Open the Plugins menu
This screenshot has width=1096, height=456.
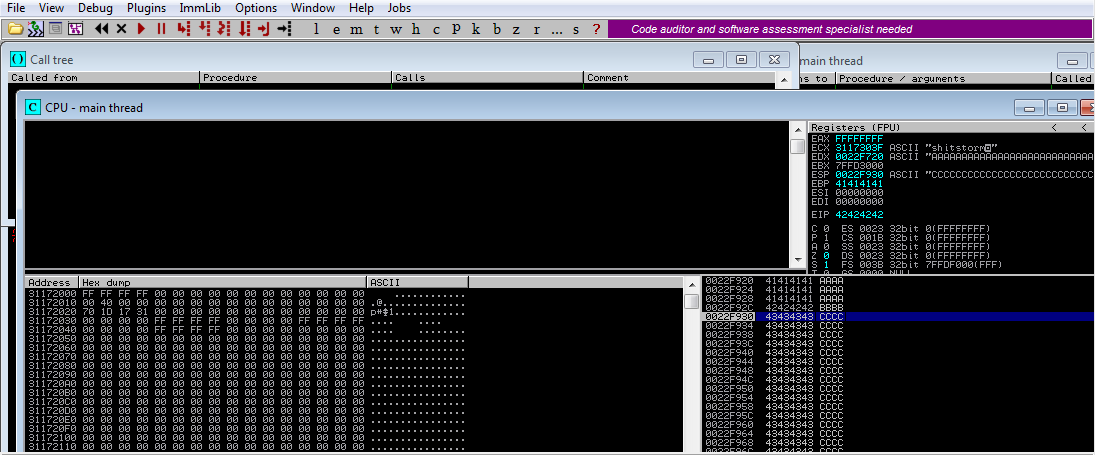[146, 8]
